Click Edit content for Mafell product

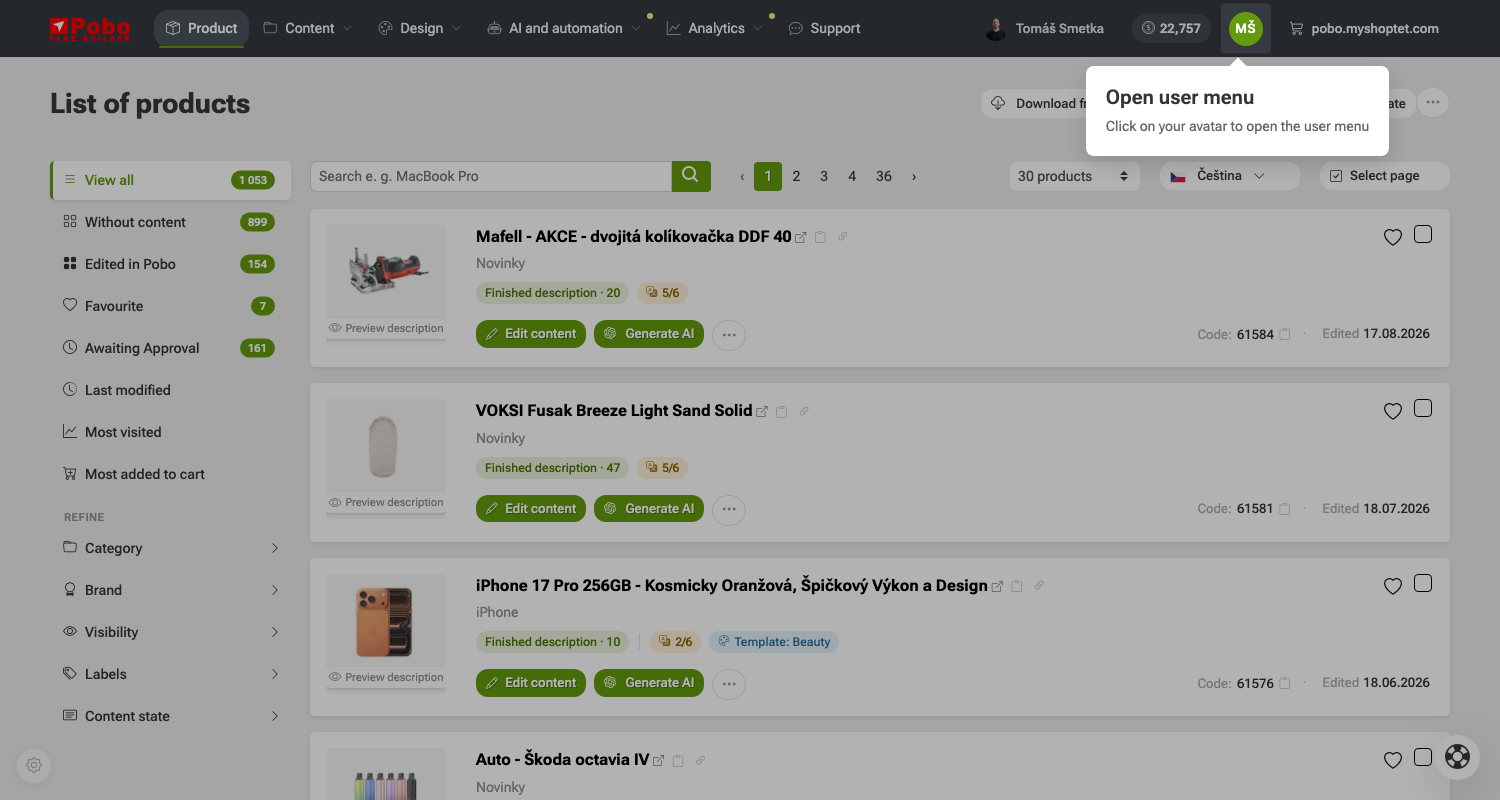(531, 334)
